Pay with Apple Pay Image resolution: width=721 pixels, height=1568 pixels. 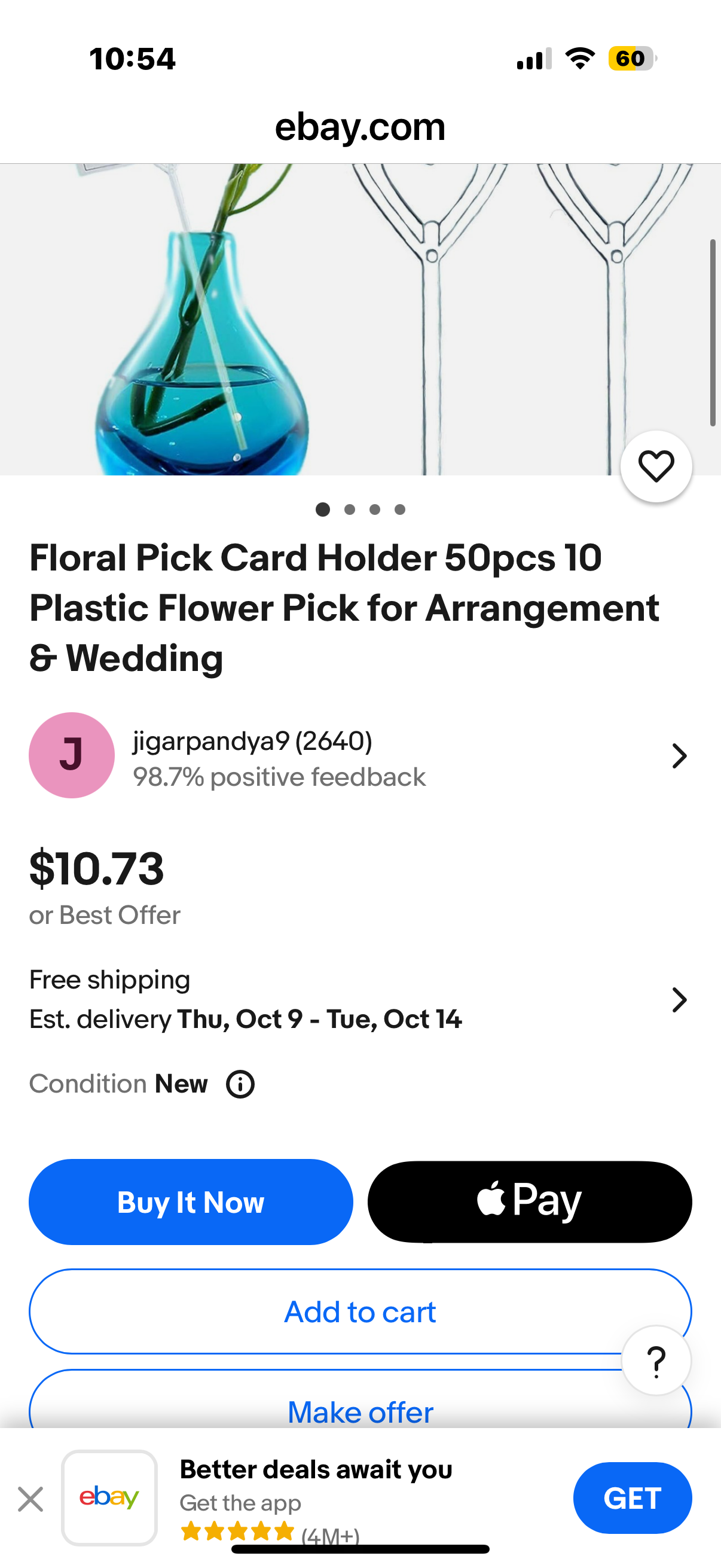(x=529, y=1202)
